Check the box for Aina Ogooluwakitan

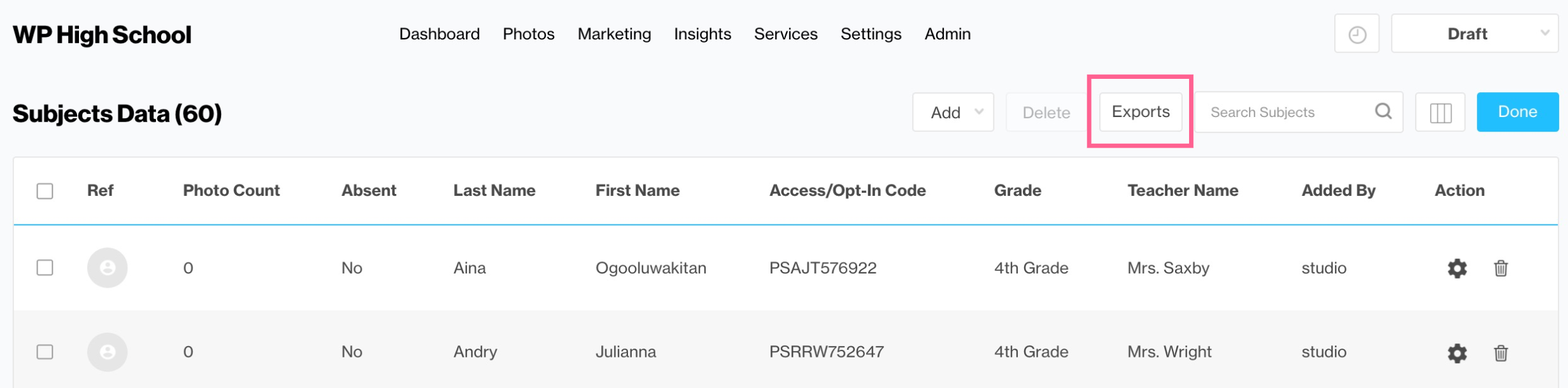click(x=45, y=268)
